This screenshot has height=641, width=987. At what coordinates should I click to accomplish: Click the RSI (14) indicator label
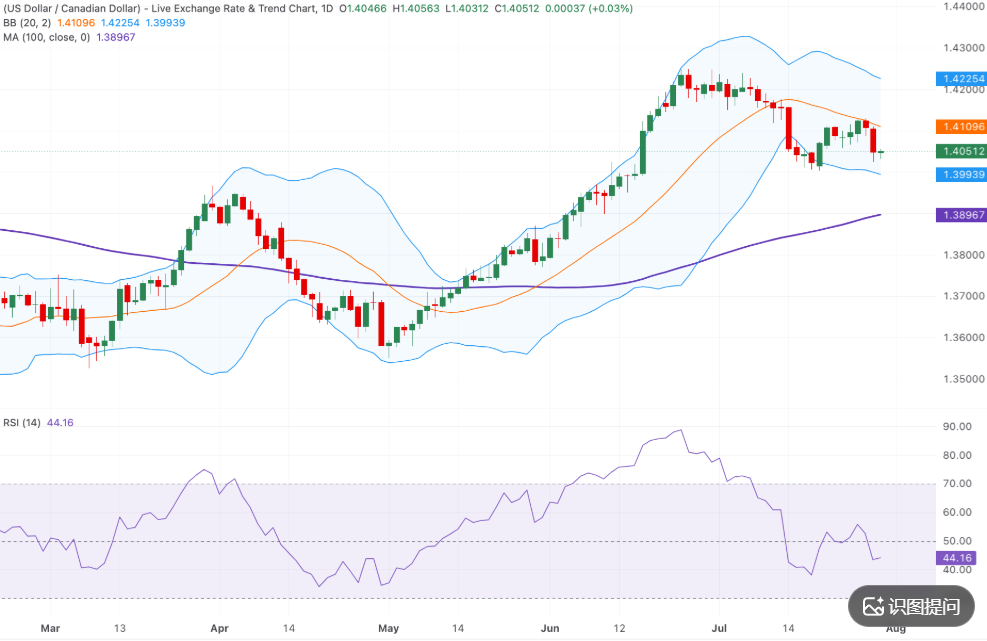coord(22,423)
